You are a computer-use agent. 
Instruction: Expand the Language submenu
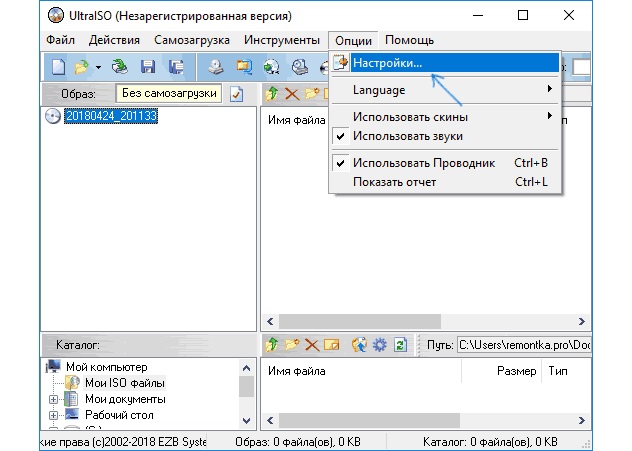[x=445, y=90]
